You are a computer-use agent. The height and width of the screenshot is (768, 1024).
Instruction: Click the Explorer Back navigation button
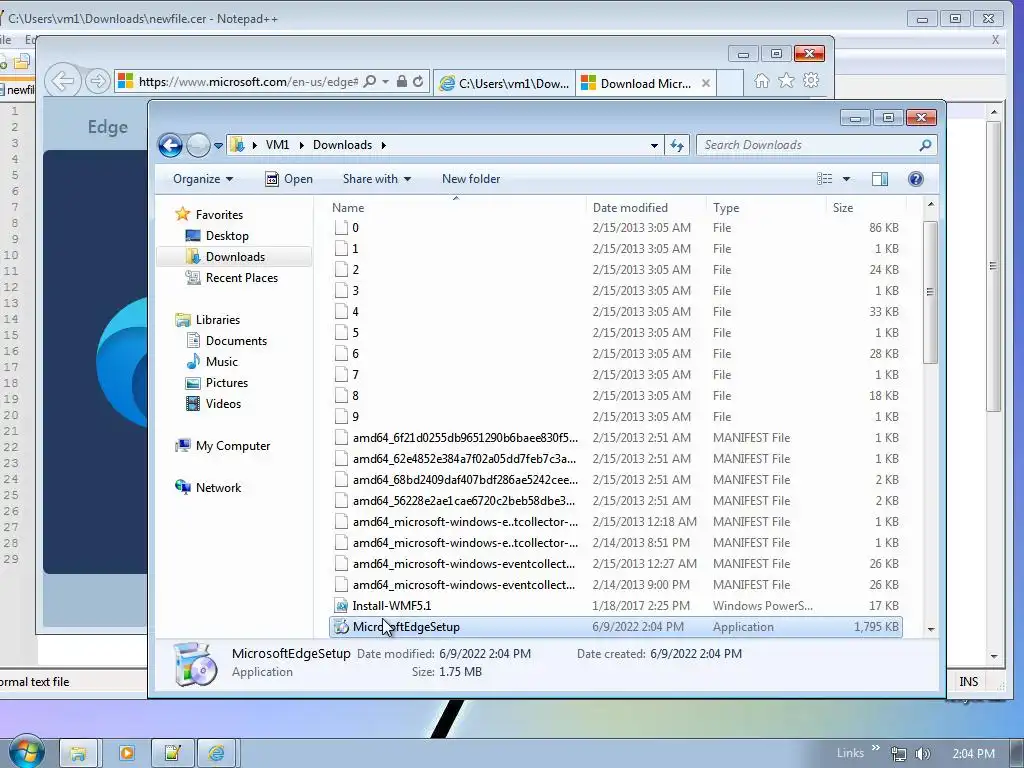coord(170,145)
